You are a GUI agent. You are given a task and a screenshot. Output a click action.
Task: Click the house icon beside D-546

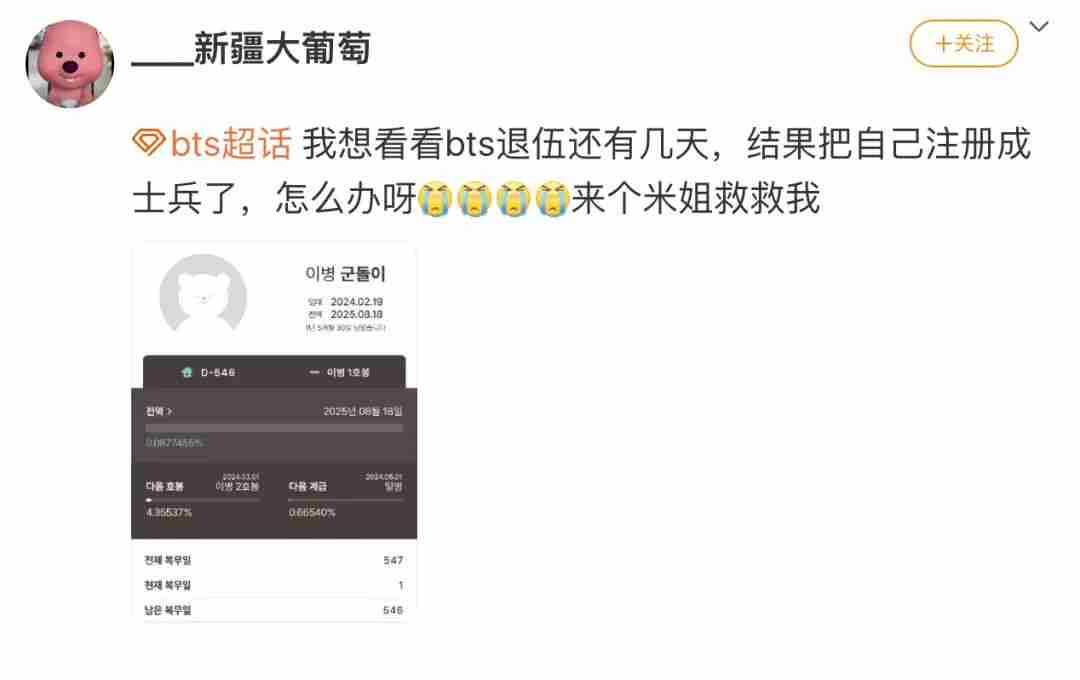point(187,372)
